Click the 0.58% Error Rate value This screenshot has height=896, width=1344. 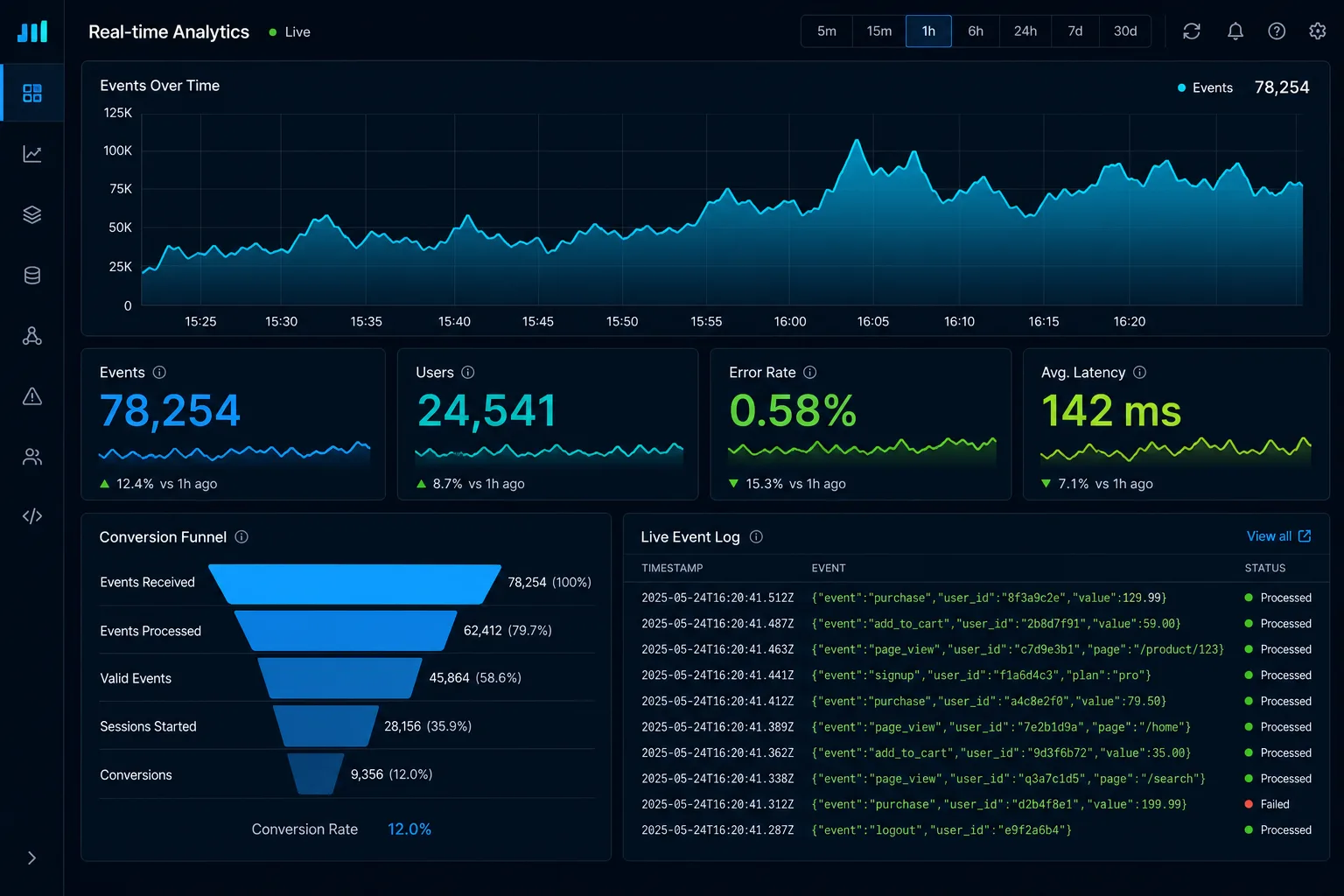click(x=793, y=411)
